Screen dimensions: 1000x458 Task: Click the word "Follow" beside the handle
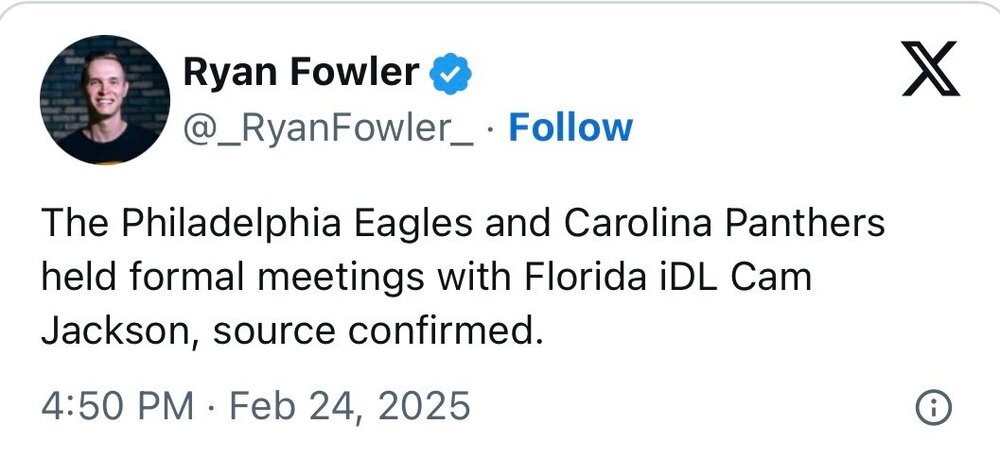(570, 128)
